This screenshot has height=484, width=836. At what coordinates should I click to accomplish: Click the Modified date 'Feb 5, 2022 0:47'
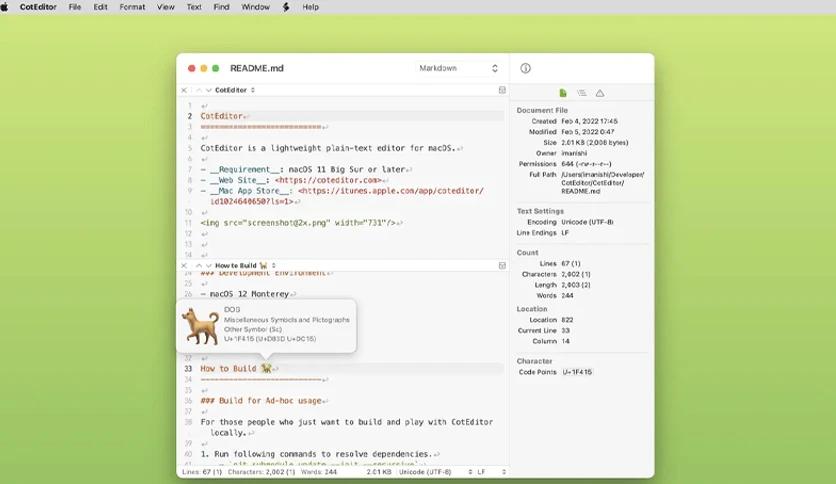588,132
